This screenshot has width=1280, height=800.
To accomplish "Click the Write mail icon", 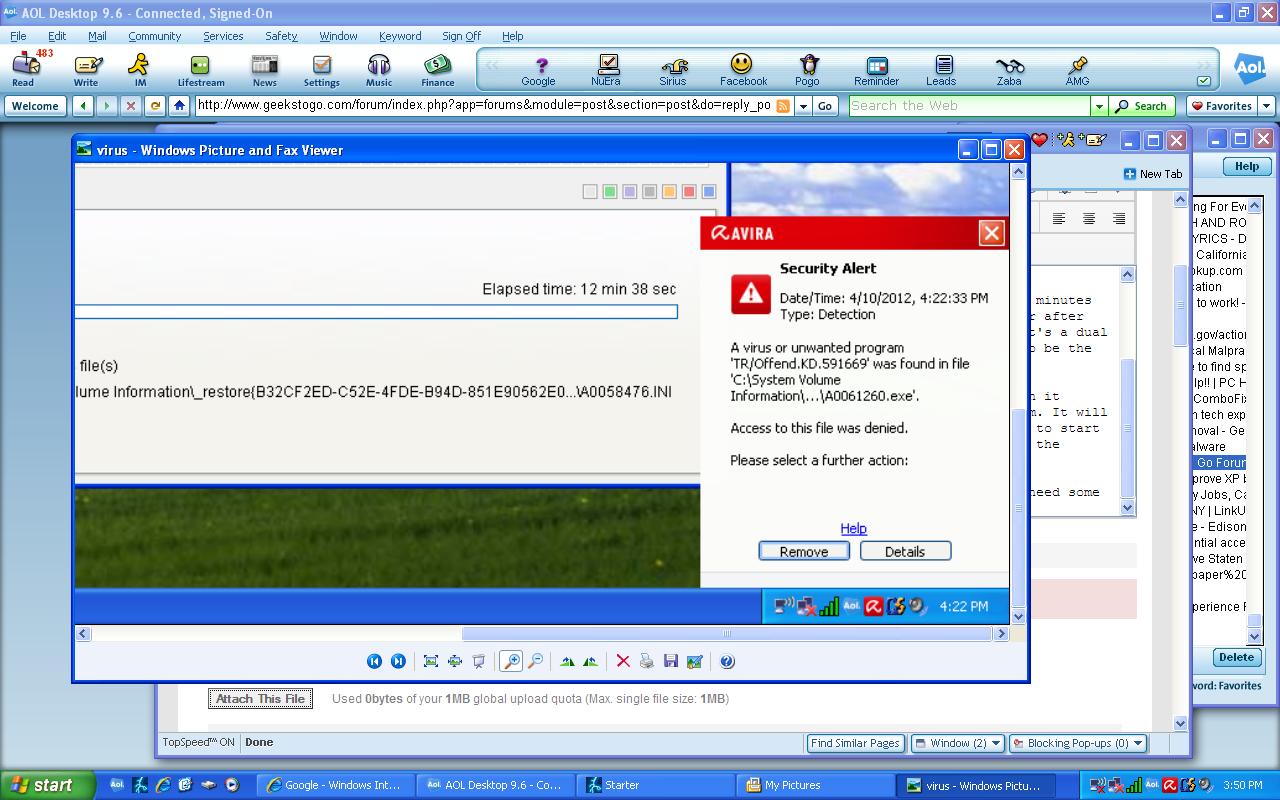I will click(87, 68).
